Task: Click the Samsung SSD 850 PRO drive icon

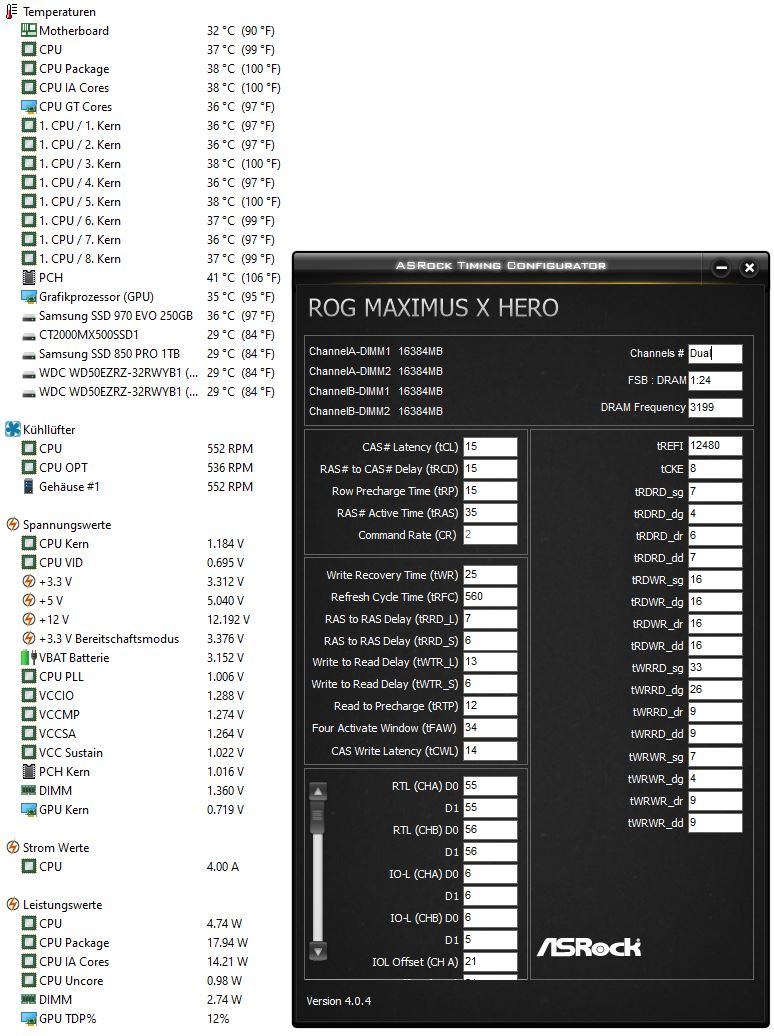Action: (x=28, y=355)
